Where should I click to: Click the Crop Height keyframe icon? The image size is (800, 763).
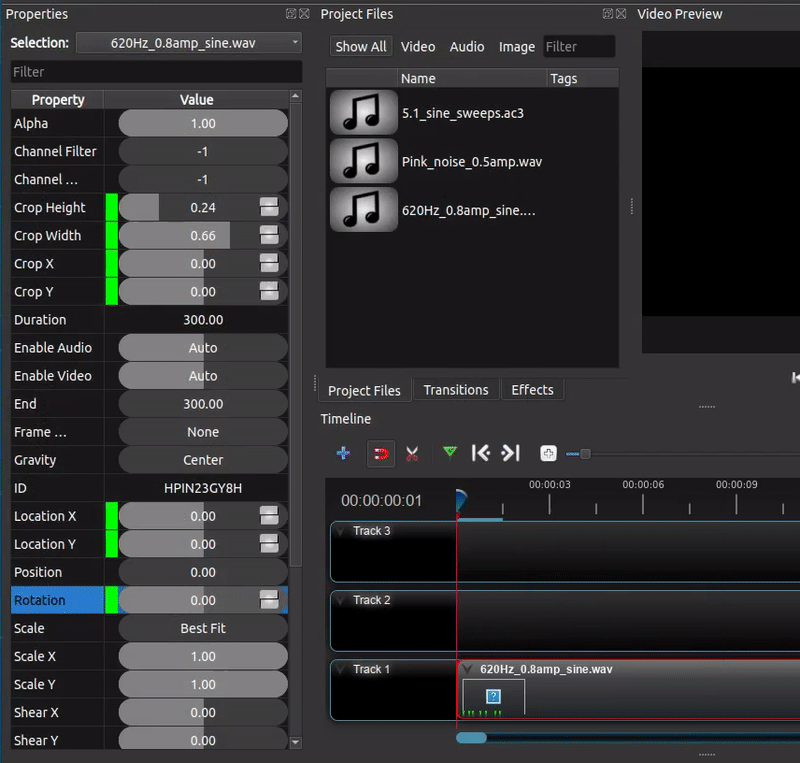coord(269,207)
